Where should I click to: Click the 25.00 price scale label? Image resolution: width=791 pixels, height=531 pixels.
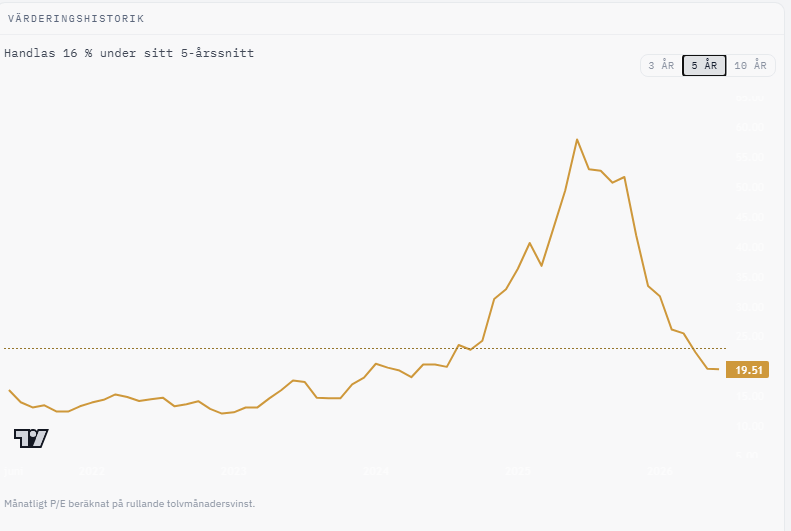750,336
